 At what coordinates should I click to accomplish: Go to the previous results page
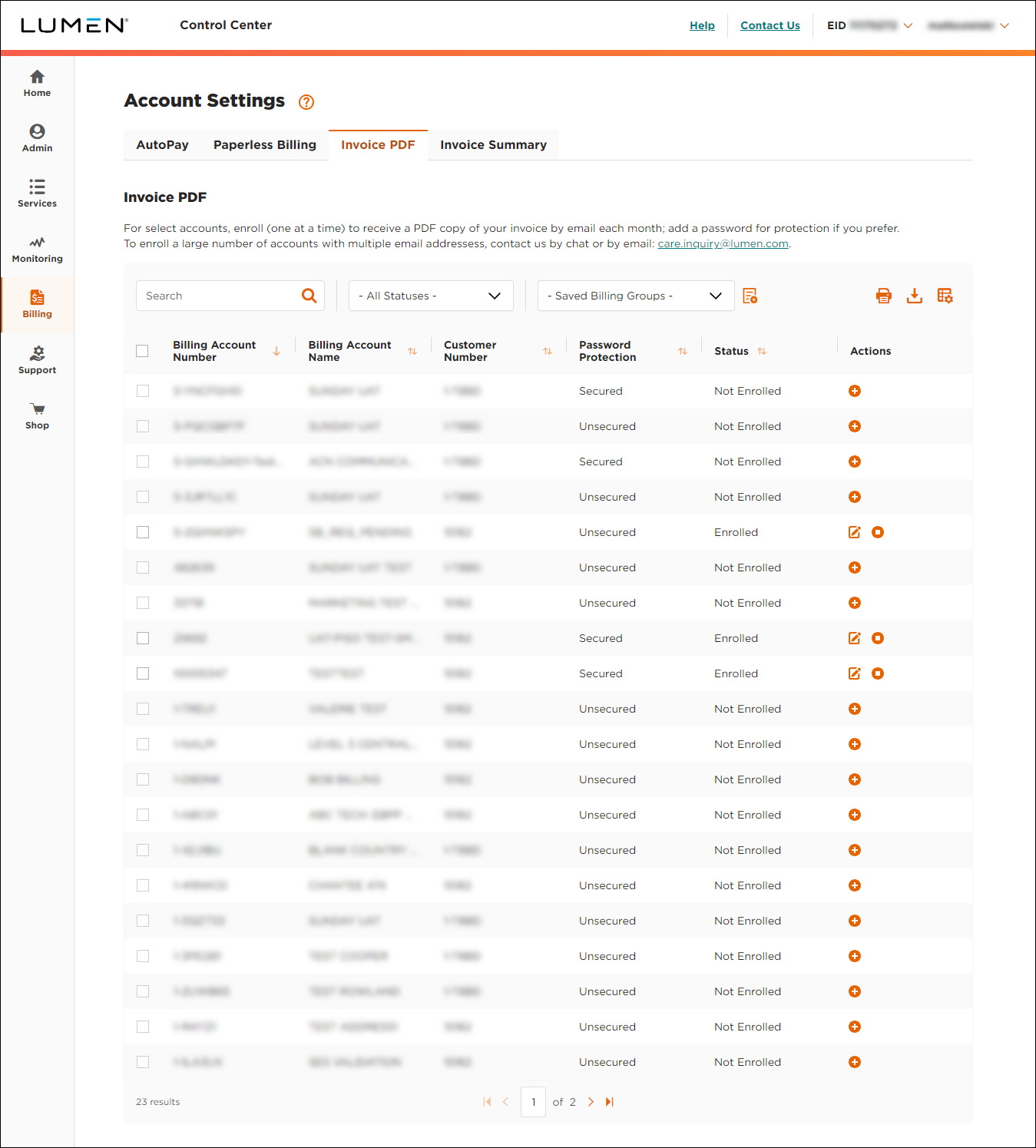point(505,1102)
